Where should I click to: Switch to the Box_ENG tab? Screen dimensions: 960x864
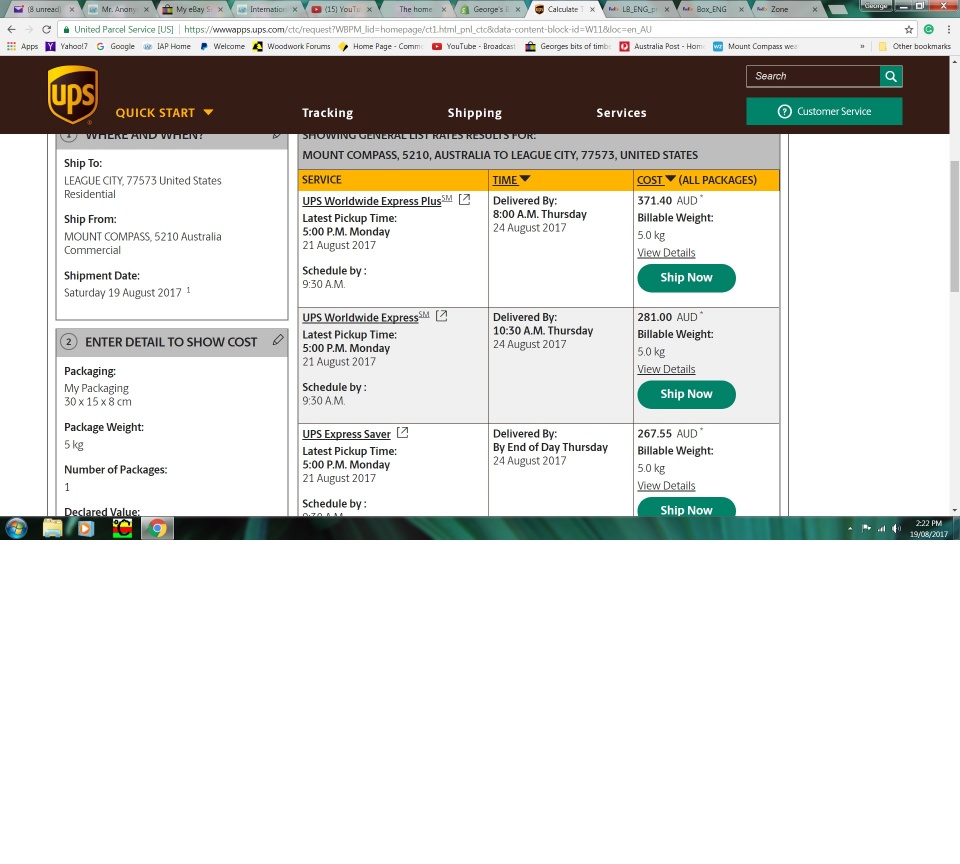(713, 9)
